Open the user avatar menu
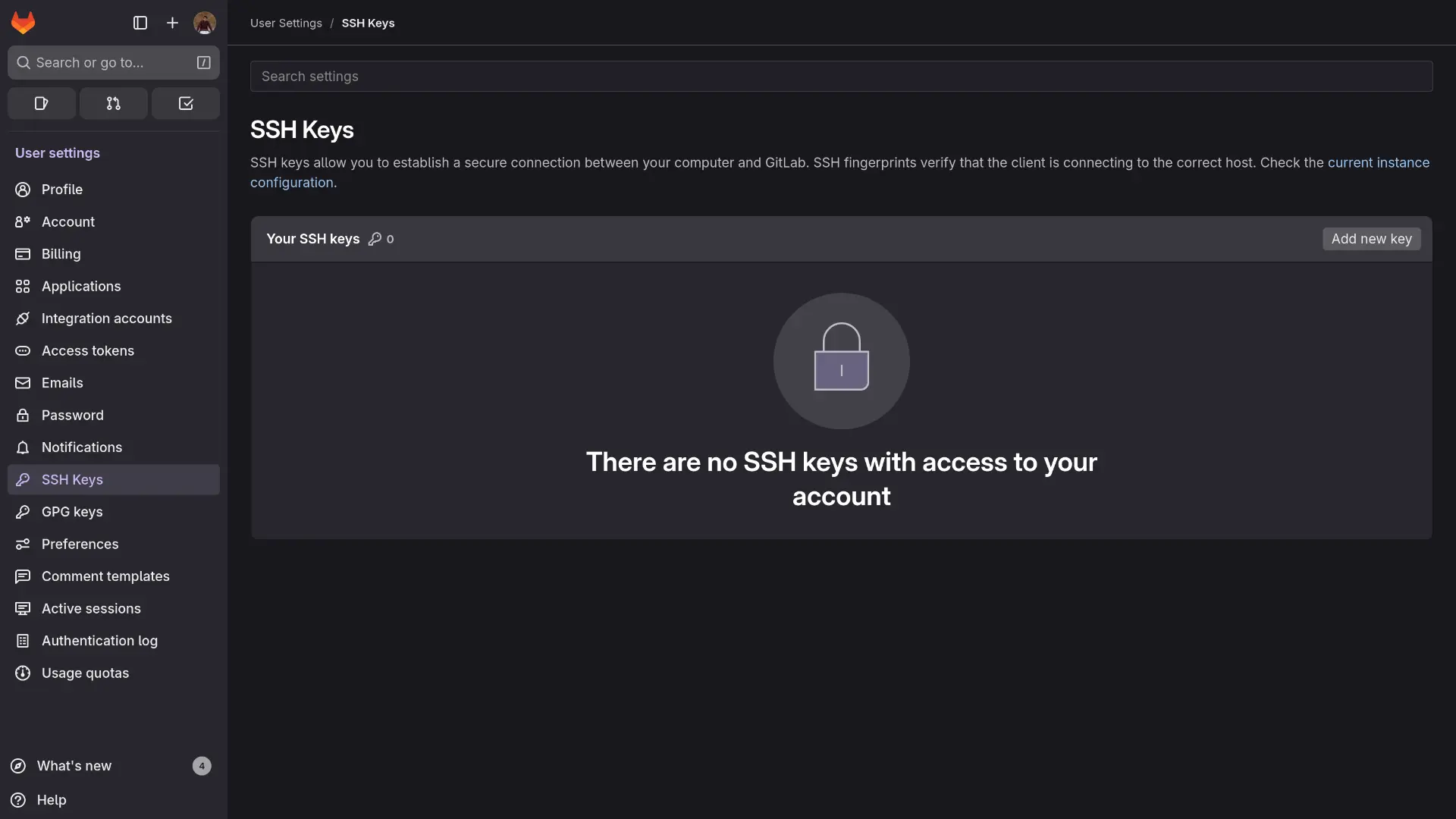 [205, 23]
